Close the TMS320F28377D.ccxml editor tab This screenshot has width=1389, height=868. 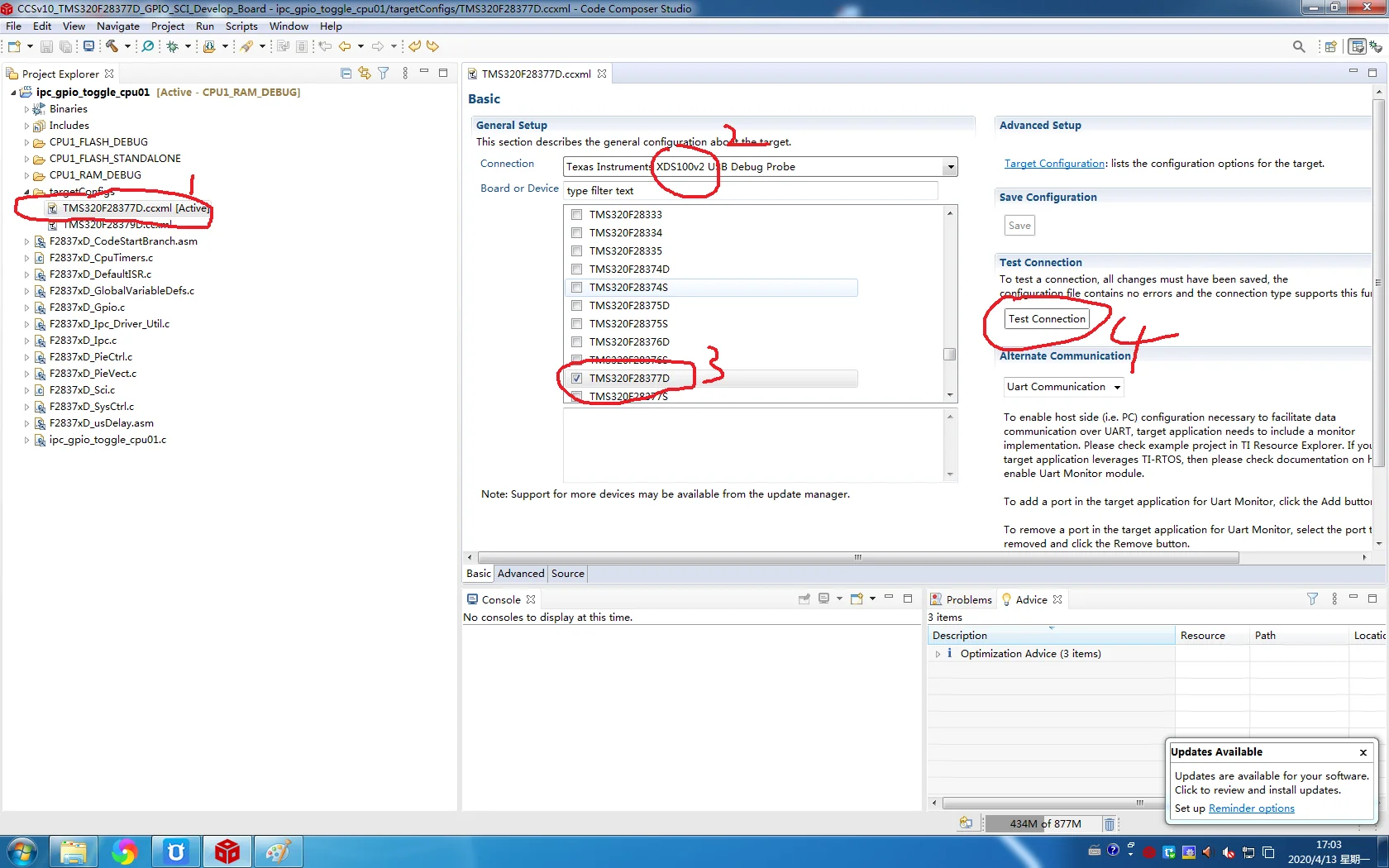(602, 74)
